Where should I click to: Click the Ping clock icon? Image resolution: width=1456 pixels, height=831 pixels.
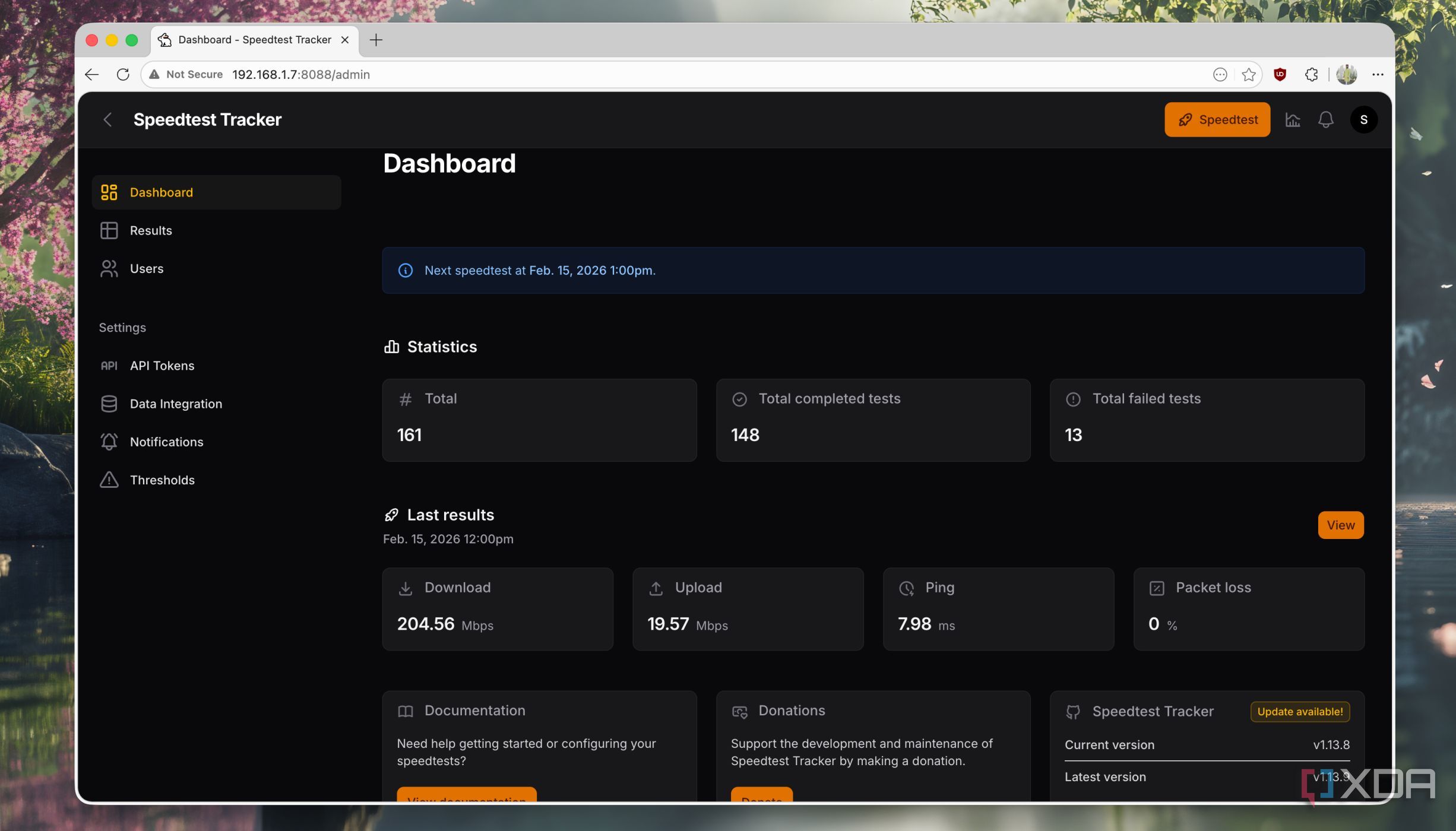[906, 588]
